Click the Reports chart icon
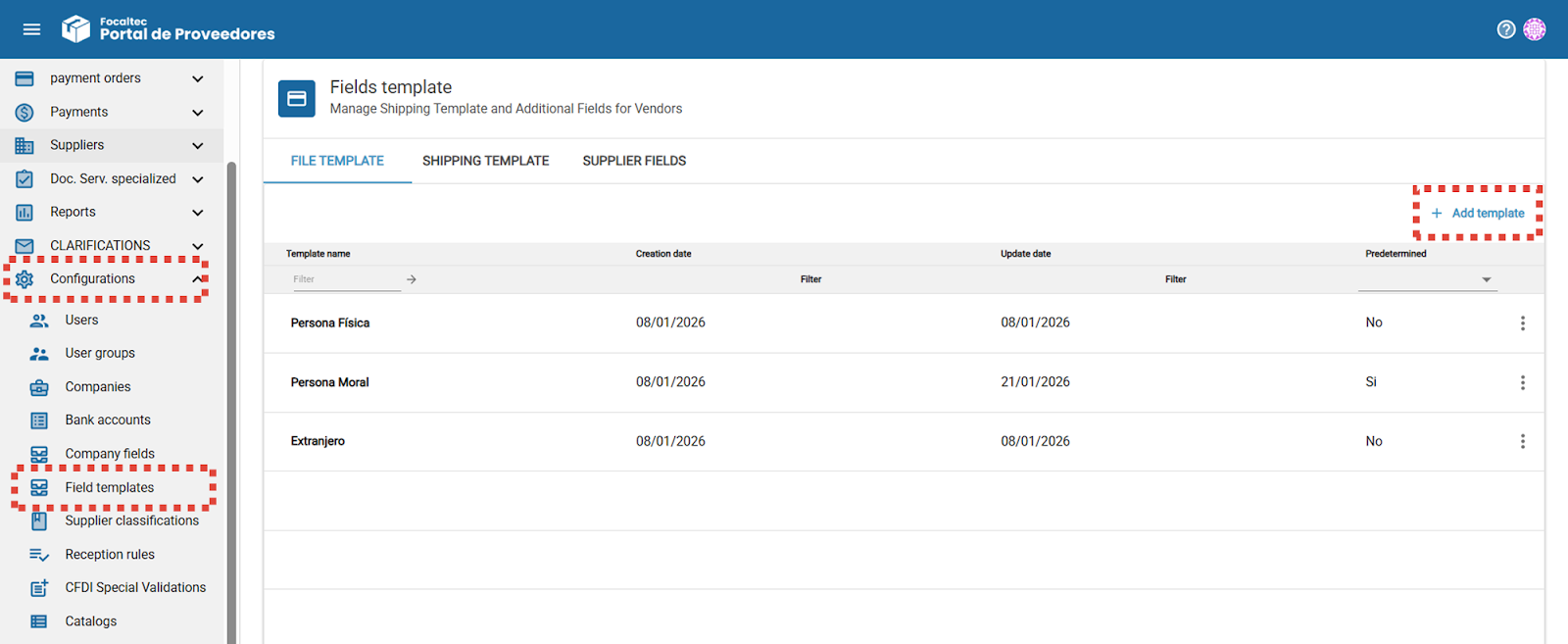The width and height of the screenshot is (1568, 644). [24, 213]
